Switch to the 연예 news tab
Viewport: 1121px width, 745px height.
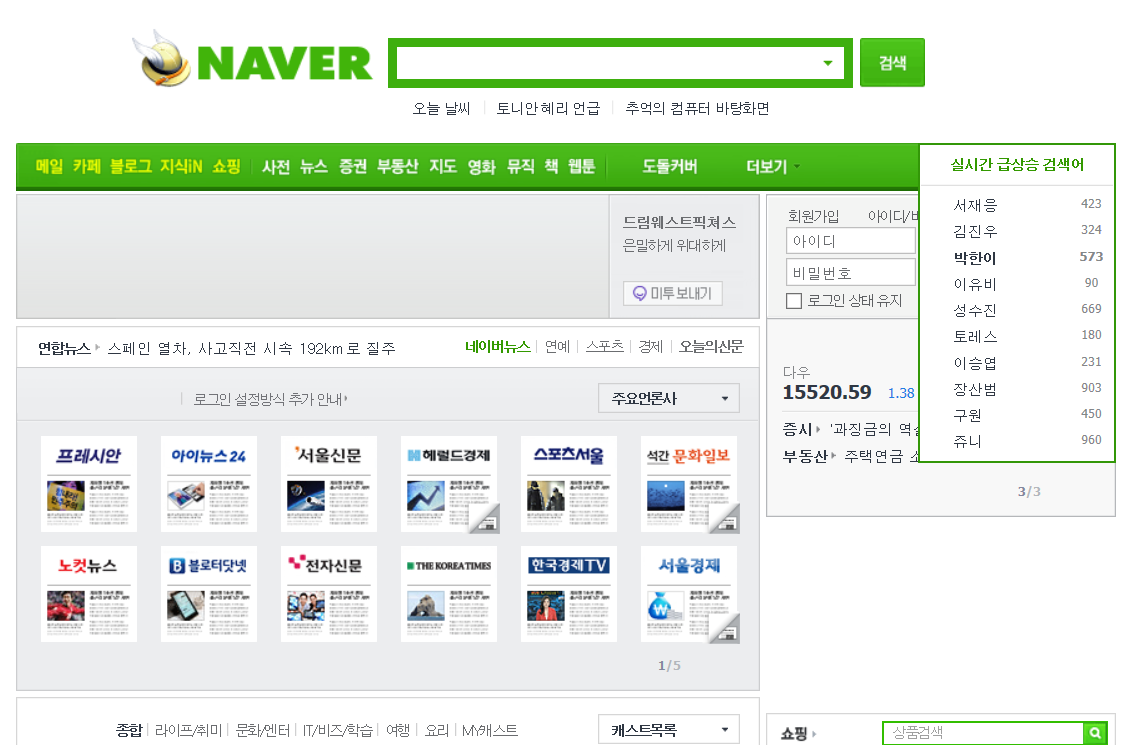pos(557,347)
